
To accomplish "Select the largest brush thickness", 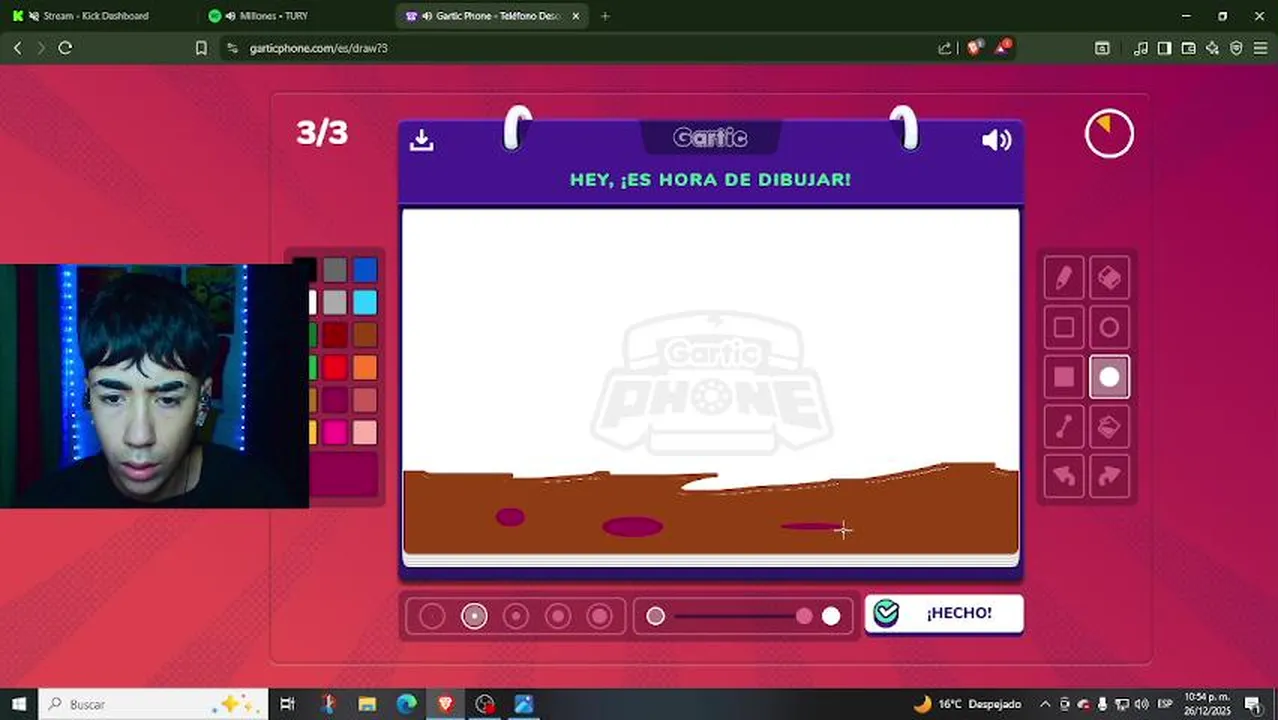I will click(600, 616).
